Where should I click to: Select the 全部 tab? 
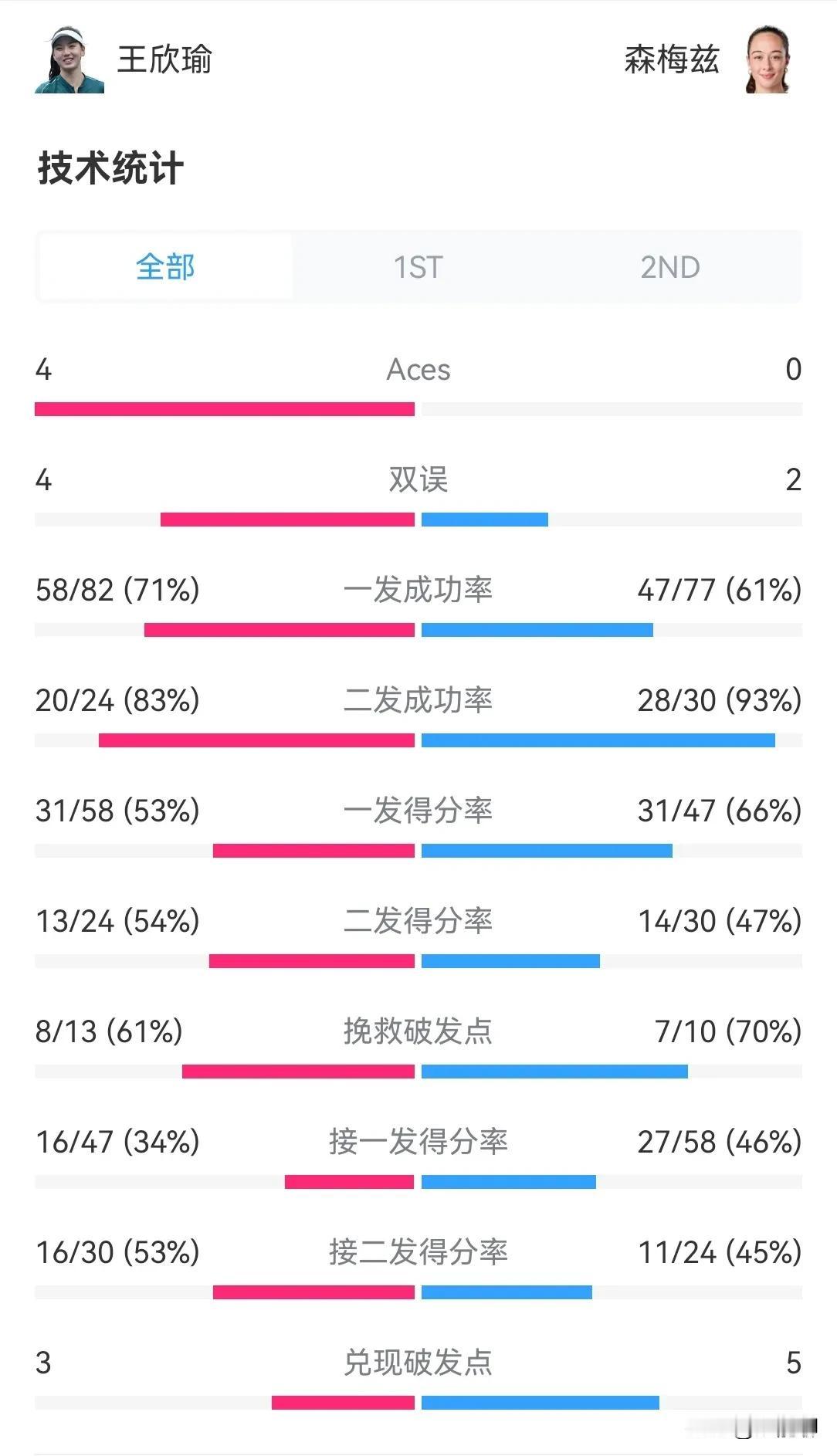[x=164, y=267]
